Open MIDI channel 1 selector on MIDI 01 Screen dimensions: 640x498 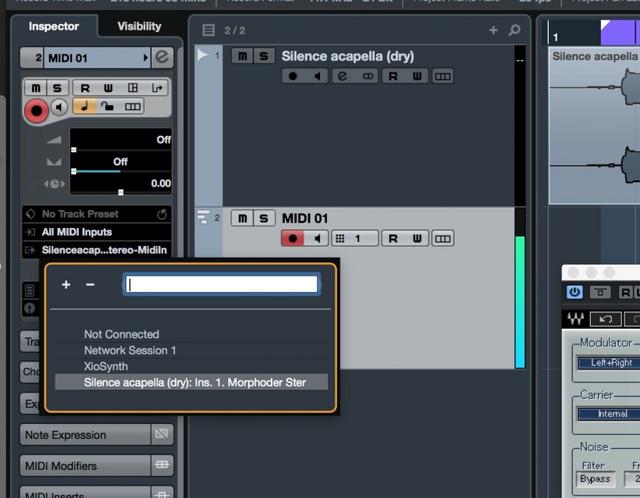point(355,238)
